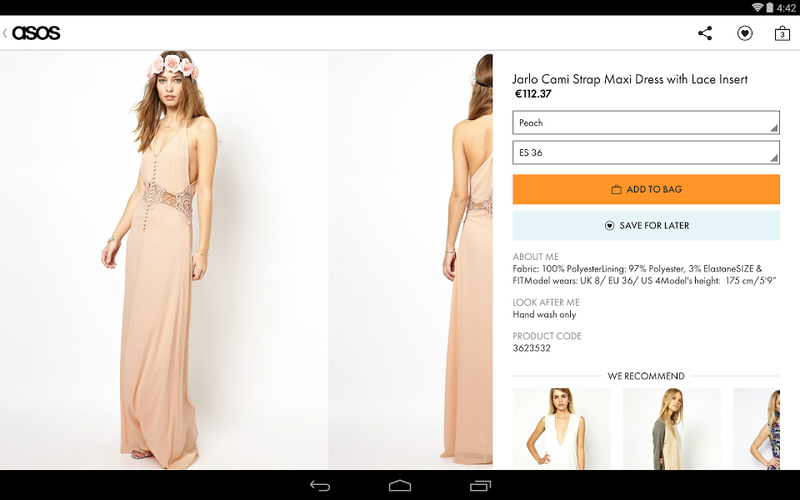Viewport: 800px width, 500px height.
Task: Click the Jarlo Cami Strap Maxi Dress title
Action: coord(630,79)
